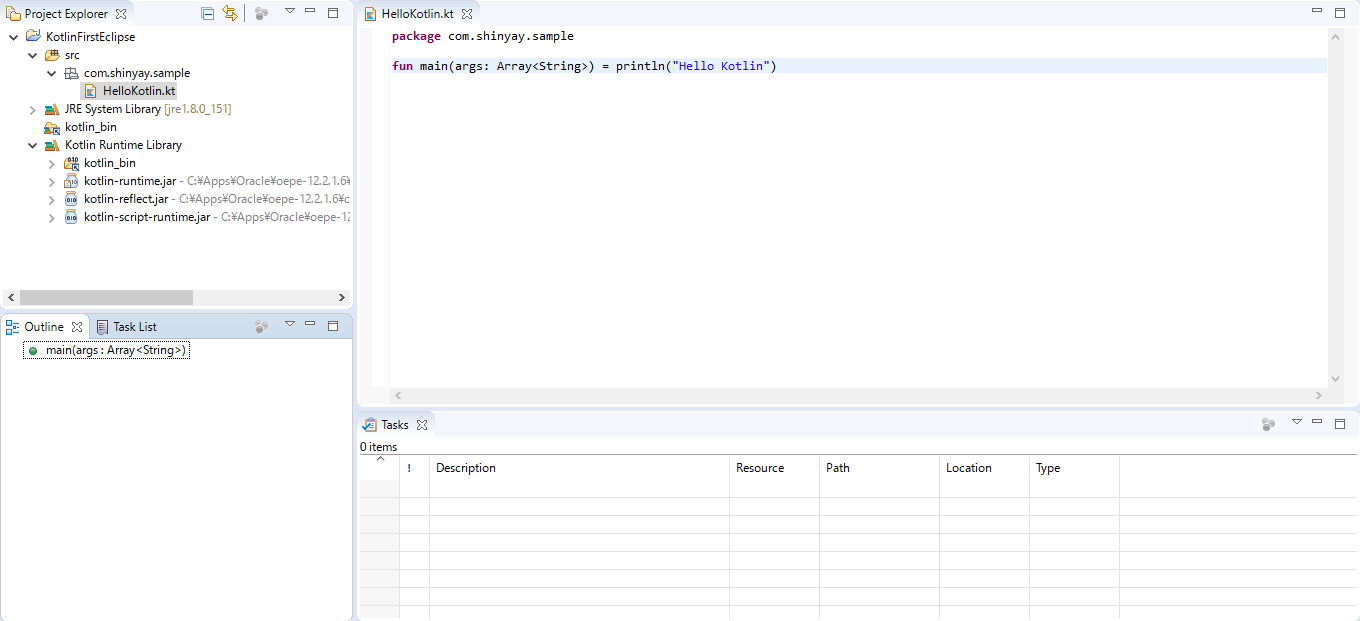This screenshot has height=621, width=1360.
Task: Click the Kotlin file icon beside HelloKotlin.kt
Action: point(89,90)
